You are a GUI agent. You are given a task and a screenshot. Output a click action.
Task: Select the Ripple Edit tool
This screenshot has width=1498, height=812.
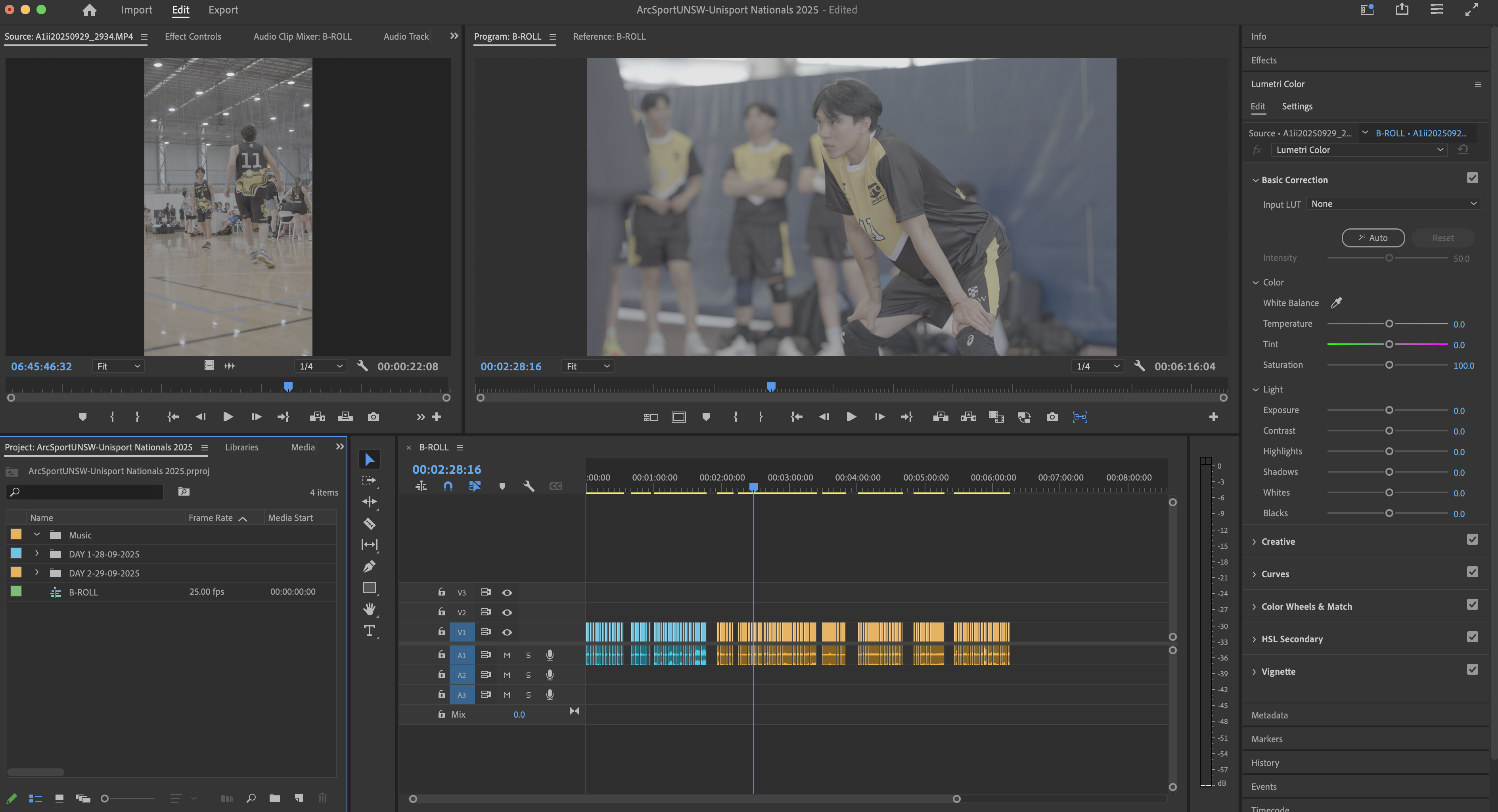[369, 502]
